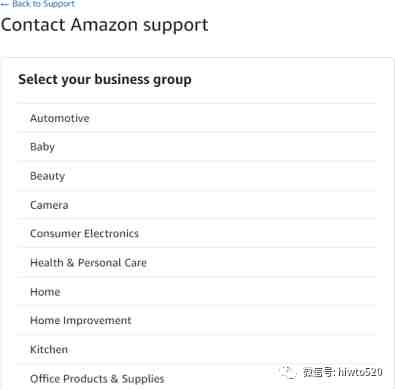Select Beauty from the list
Viewport: 395px width, 390px height.
pyautogui.click(x=196, y=176)
